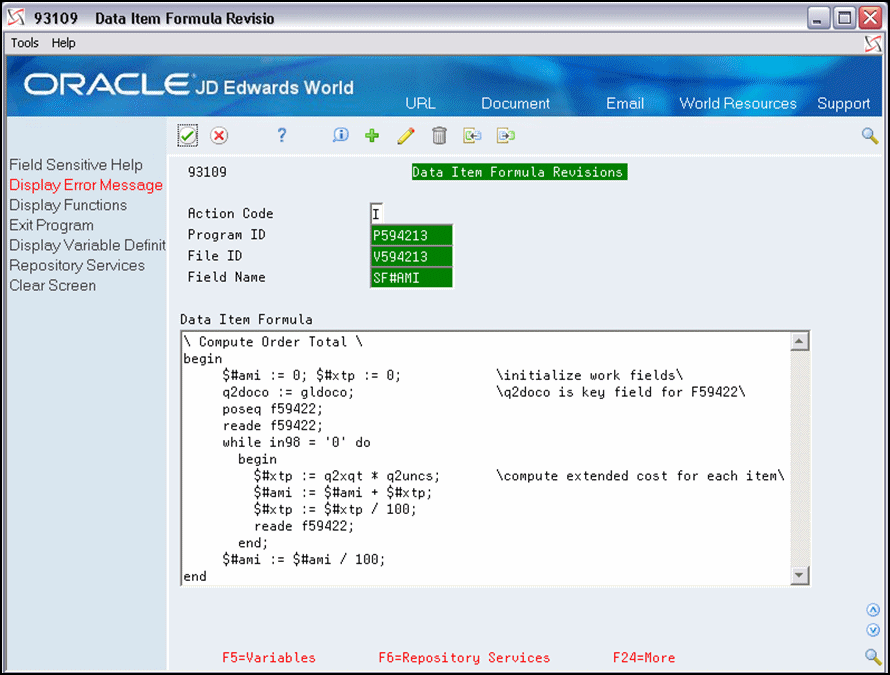This screenshot has width=890, height=675.
Task: Open the Tools menu
Action: (x=25, y=43)
